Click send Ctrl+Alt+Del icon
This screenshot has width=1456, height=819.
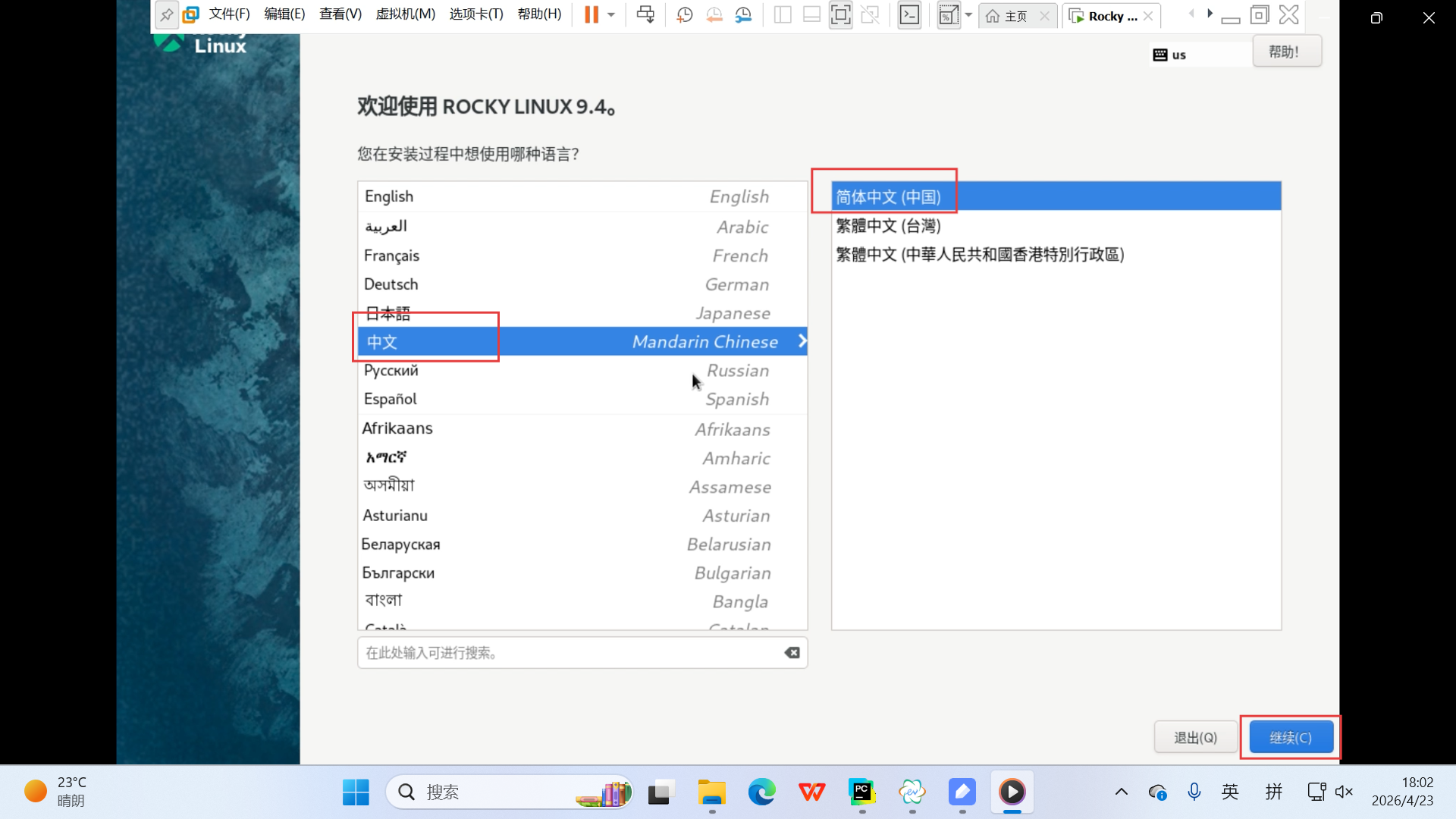[x=645, y=14]
